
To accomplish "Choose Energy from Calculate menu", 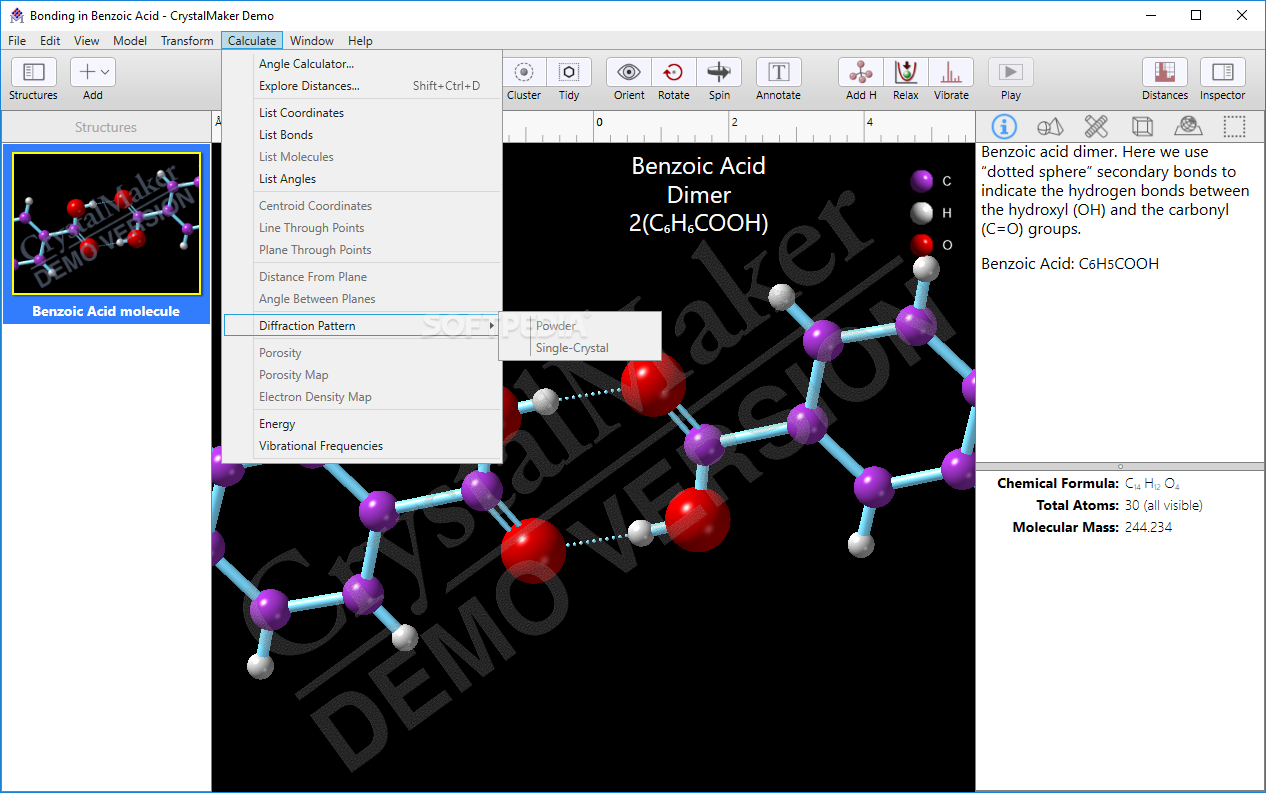I will point(362,424).
